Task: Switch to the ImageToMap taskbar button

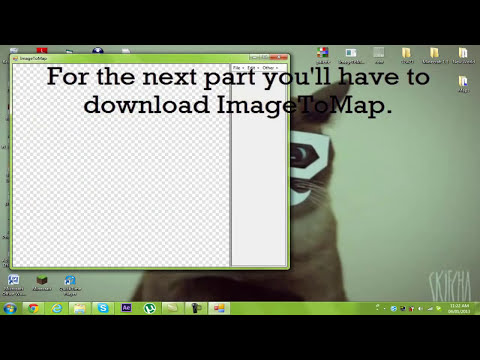Action: pos(219,308)
